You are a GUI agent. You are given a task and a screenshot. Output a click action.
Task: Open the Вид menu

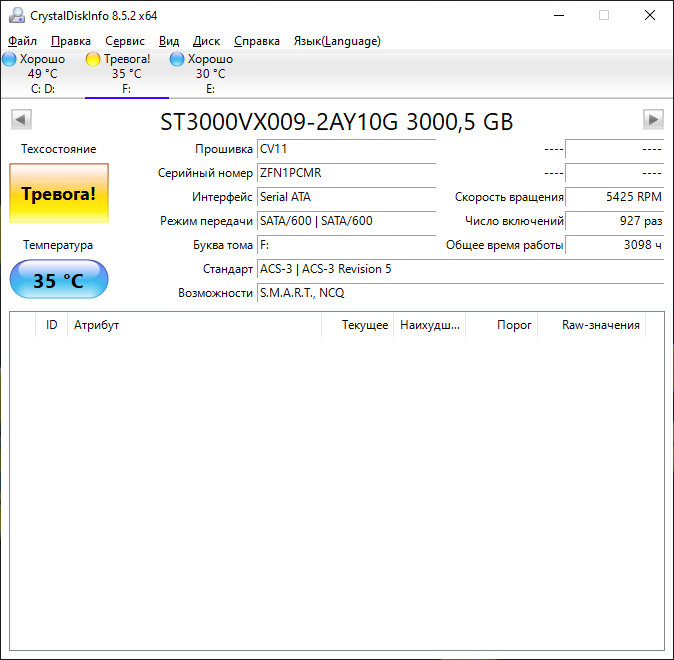[169, 41]
